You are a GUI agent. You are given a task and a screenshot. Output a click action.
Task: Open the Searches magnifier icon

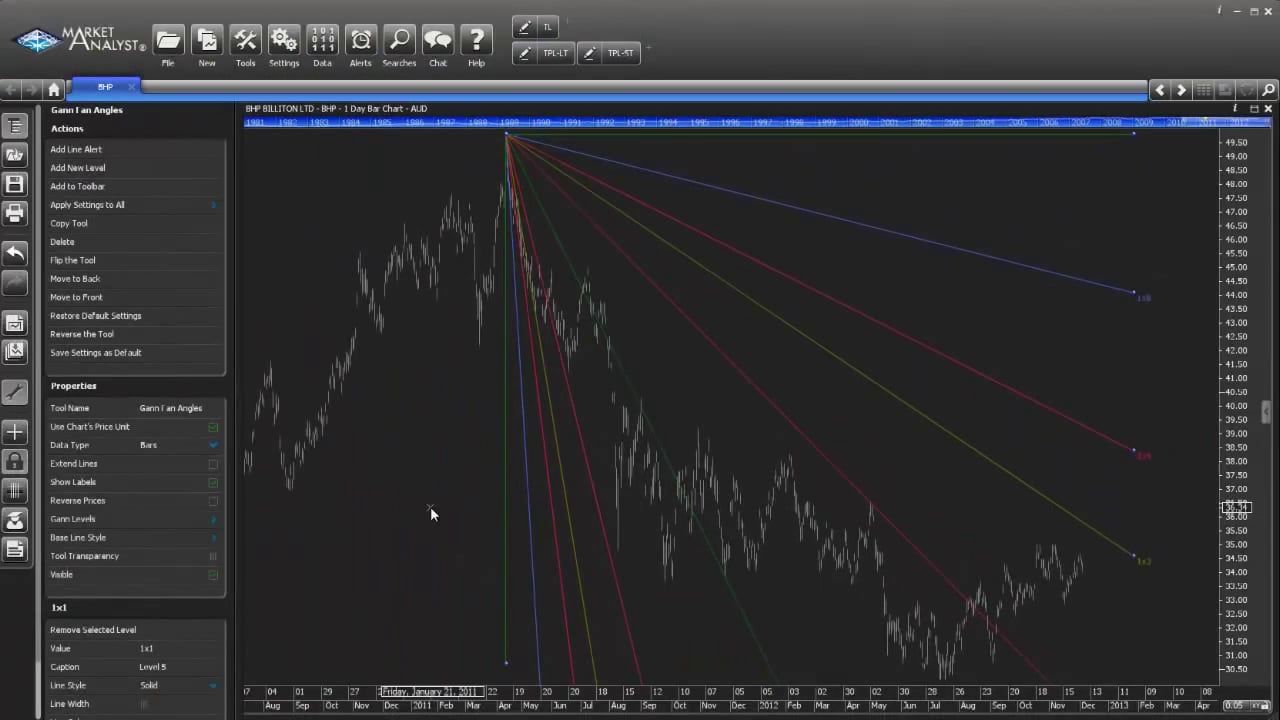click(399, 41)
